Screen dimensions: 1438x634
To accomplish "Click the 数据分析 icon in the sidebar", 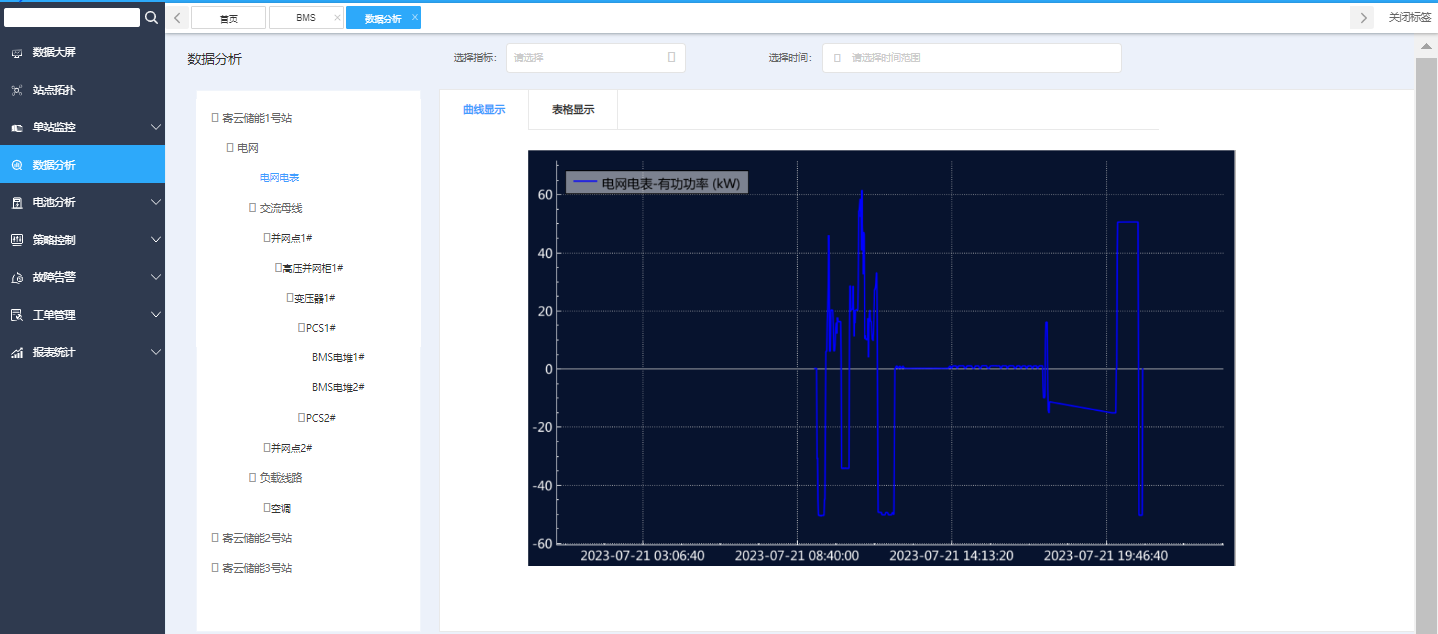I will pyautogui.click(x=17, y=165).
